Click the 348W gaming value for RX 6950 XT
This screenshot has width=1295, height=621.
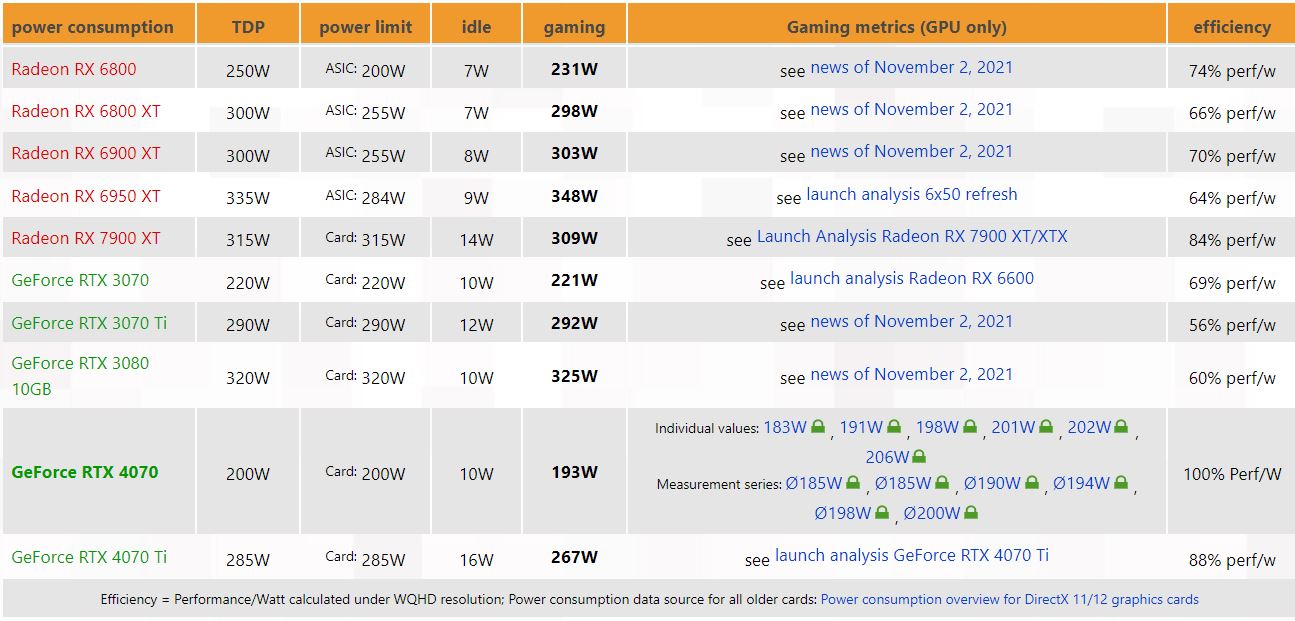[x=574, y=196]
